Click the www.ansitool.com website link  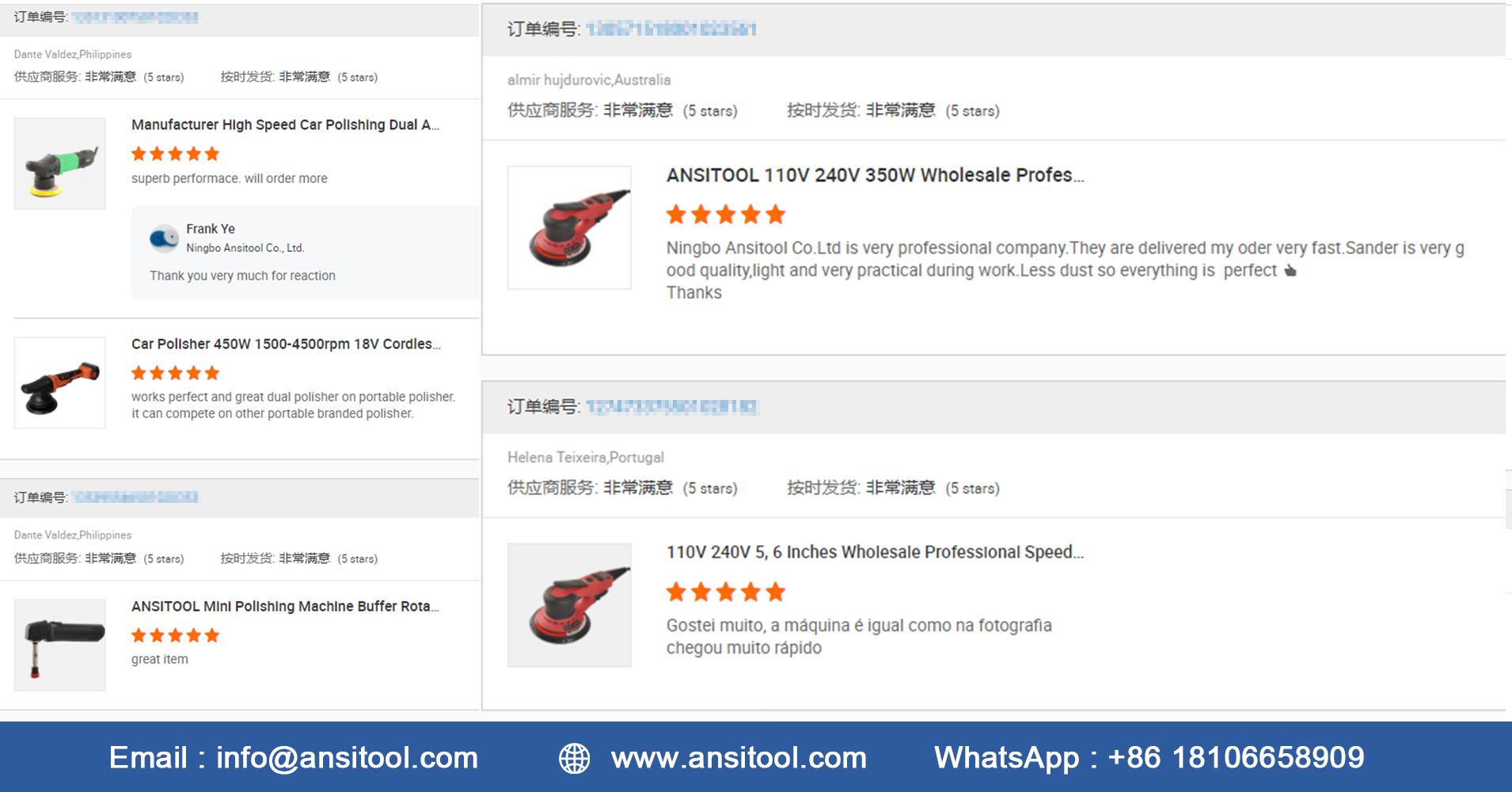click(739, 758)
